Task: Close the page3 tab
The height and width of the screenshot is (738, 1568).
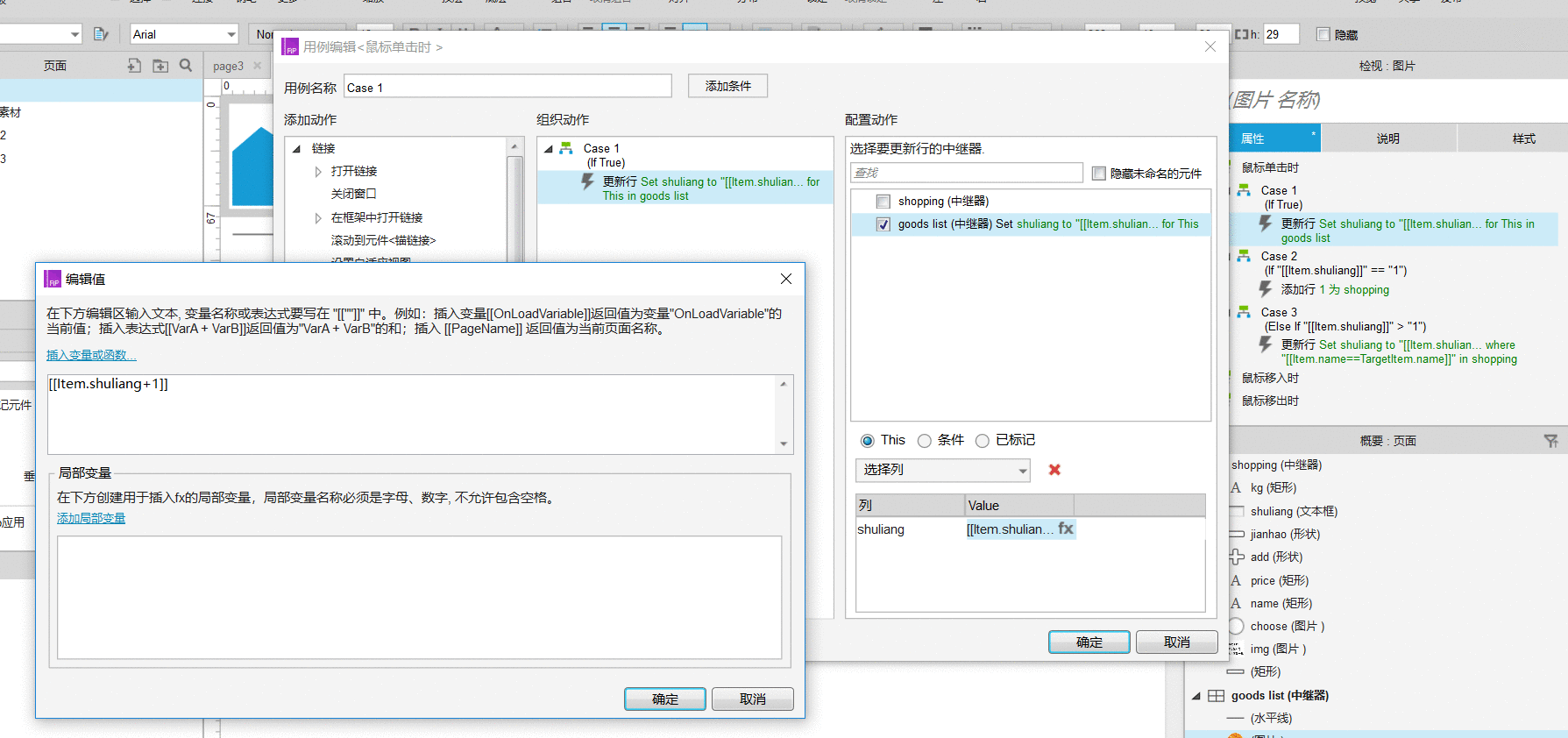Action: click(x=258, y=66)
